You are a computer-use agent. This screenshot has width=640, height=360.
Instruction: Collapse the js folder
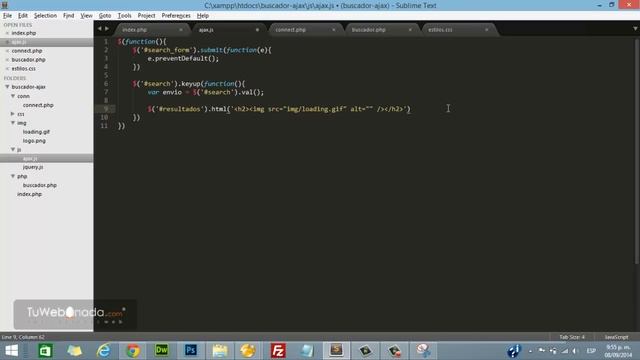13,149
